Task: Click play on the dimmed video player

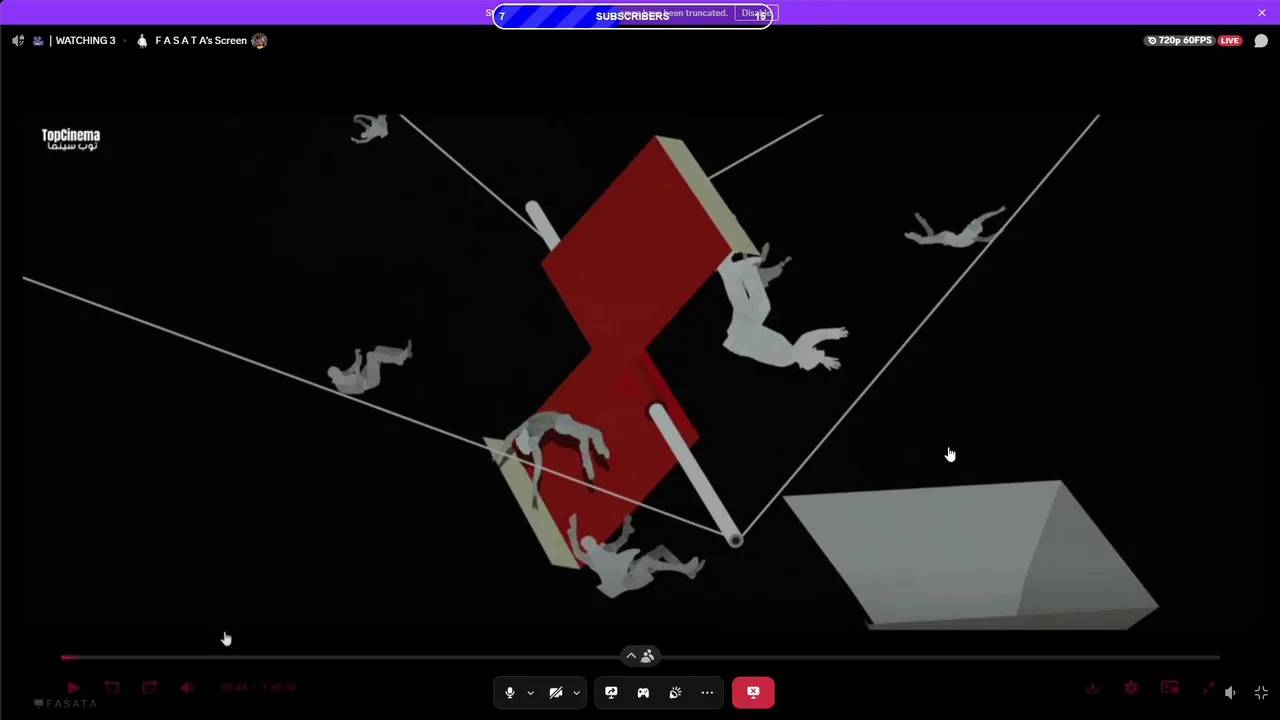Action: click(x=73, y=688)
